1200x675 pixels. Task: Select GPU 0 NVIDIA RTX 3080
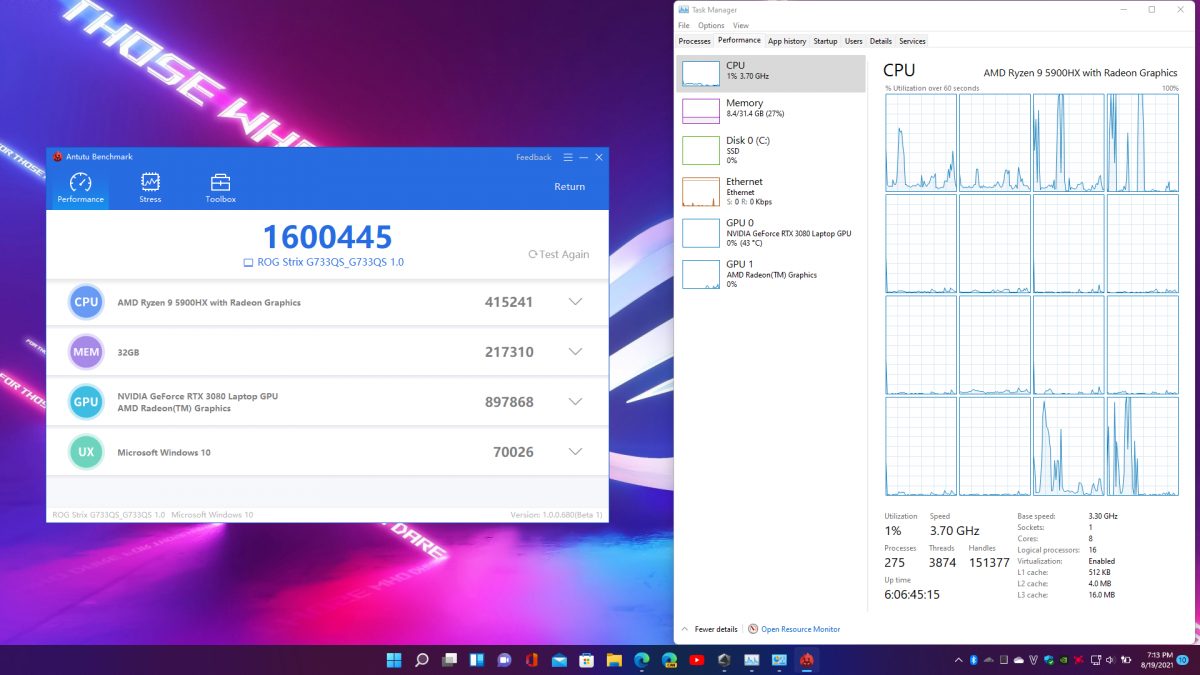point(771,232)
